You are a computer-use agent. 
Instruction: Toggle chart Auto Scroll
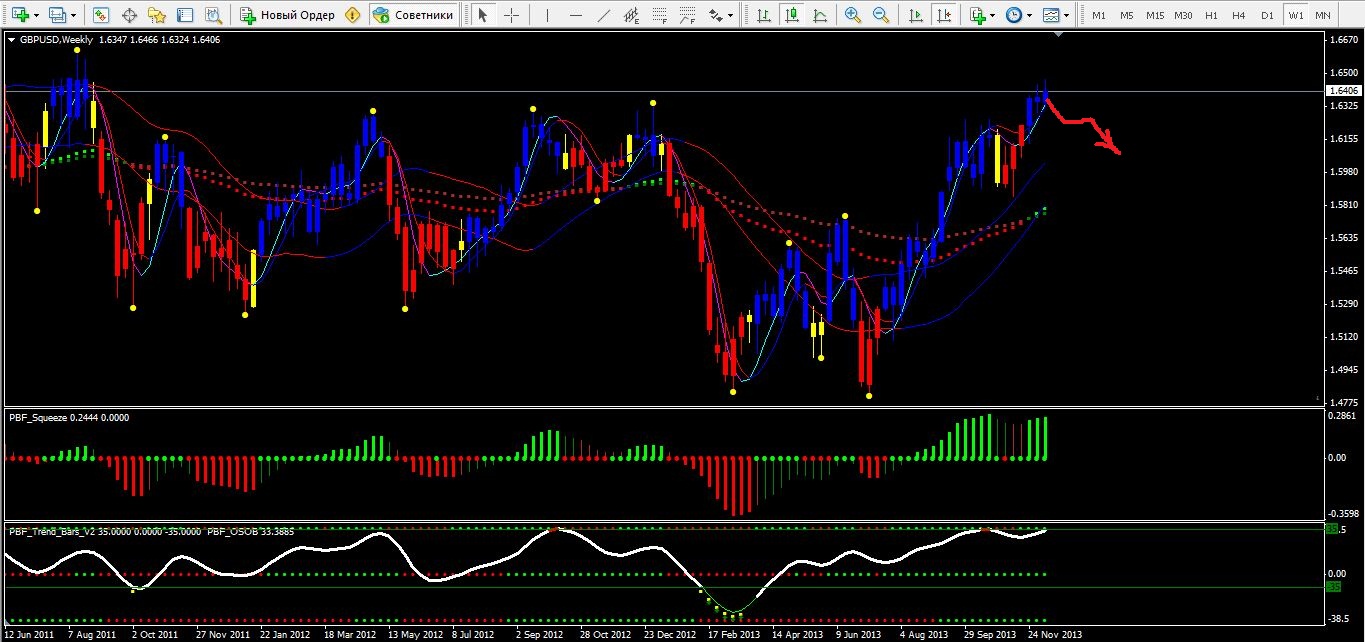click(915, 15)
